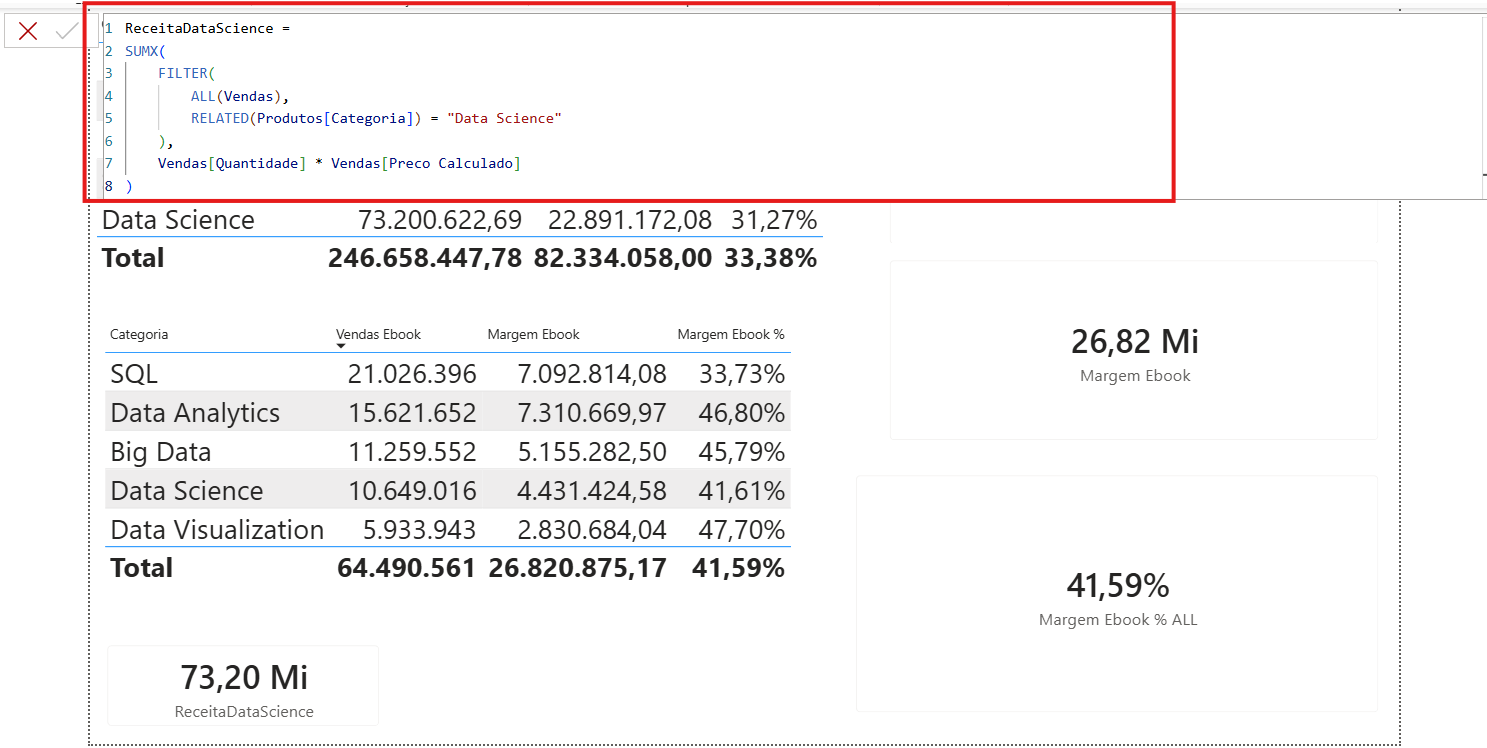Select the 26,82 Mi Margem Ebook card

point(1134,350)
